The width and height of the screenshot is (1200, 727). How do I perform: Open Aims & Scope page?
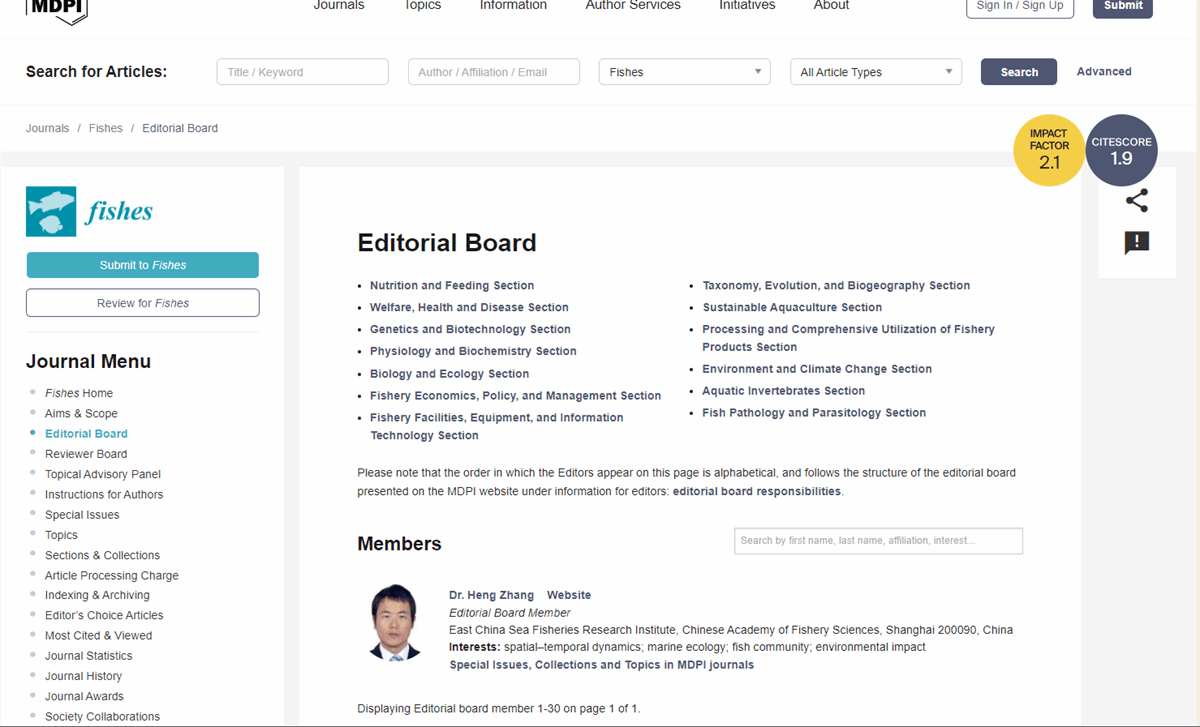[81, 413]
